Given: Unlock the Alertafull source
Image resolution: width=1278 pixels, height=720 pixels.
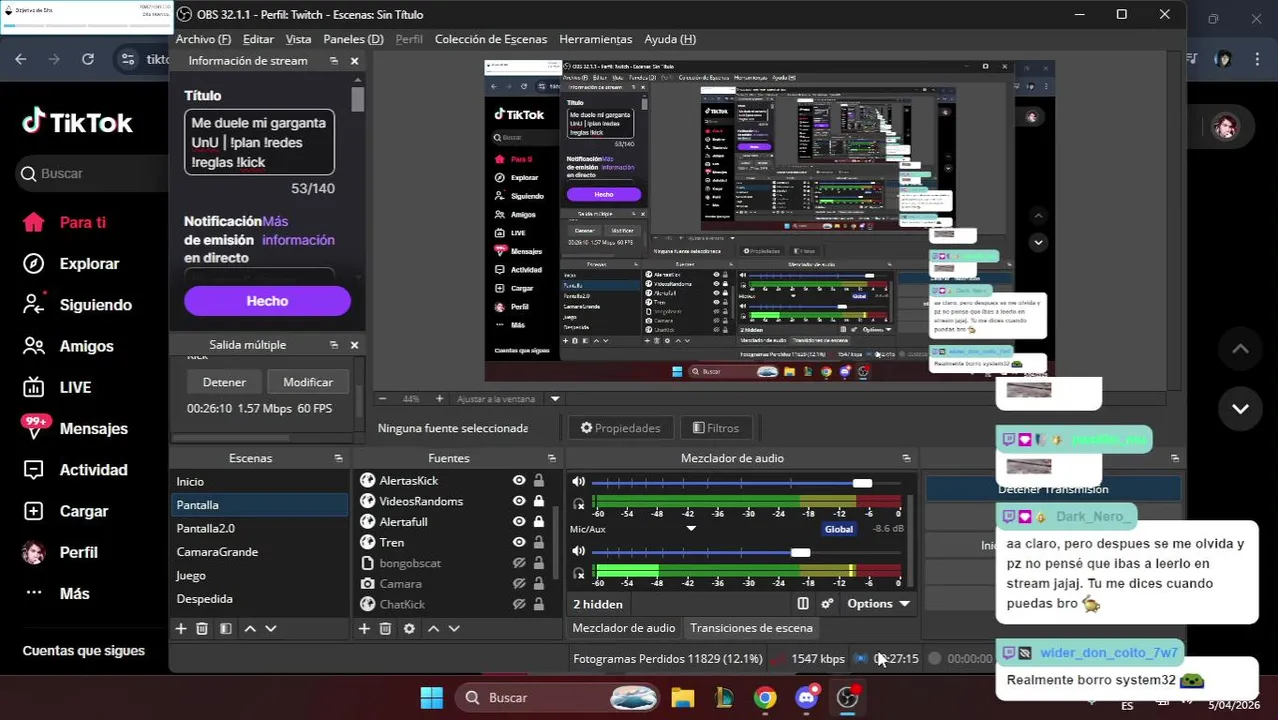Looking at the screenshot, I should click(x=539, y=522).
